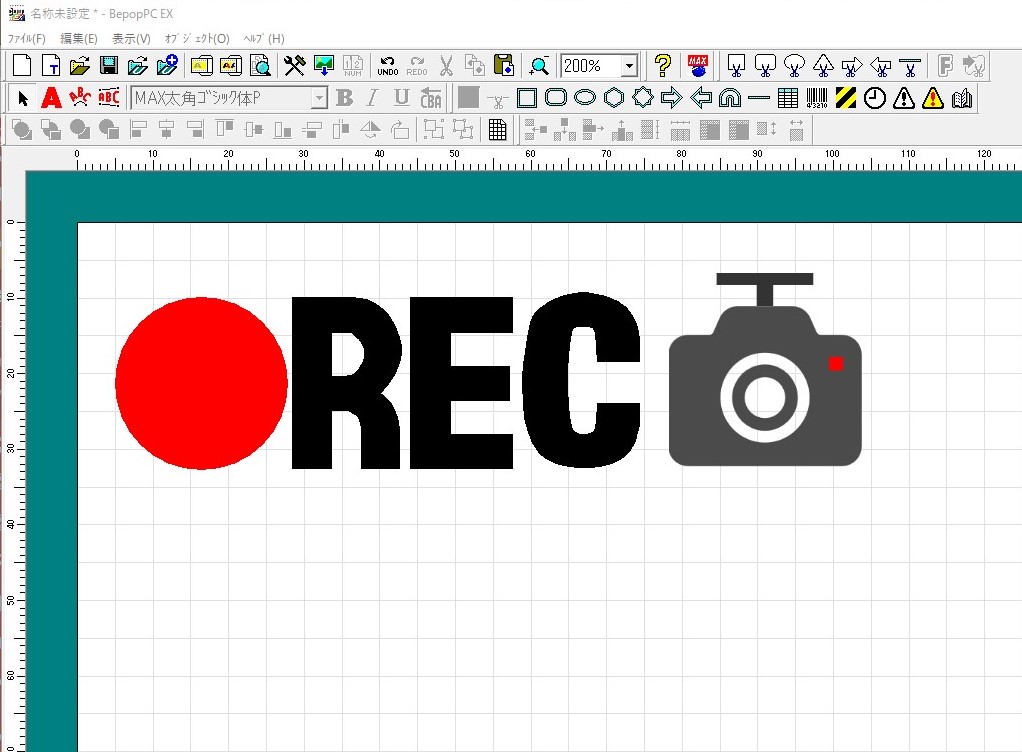Pick the yellow-black hazard stripe tool

click(x=846, y=98)
